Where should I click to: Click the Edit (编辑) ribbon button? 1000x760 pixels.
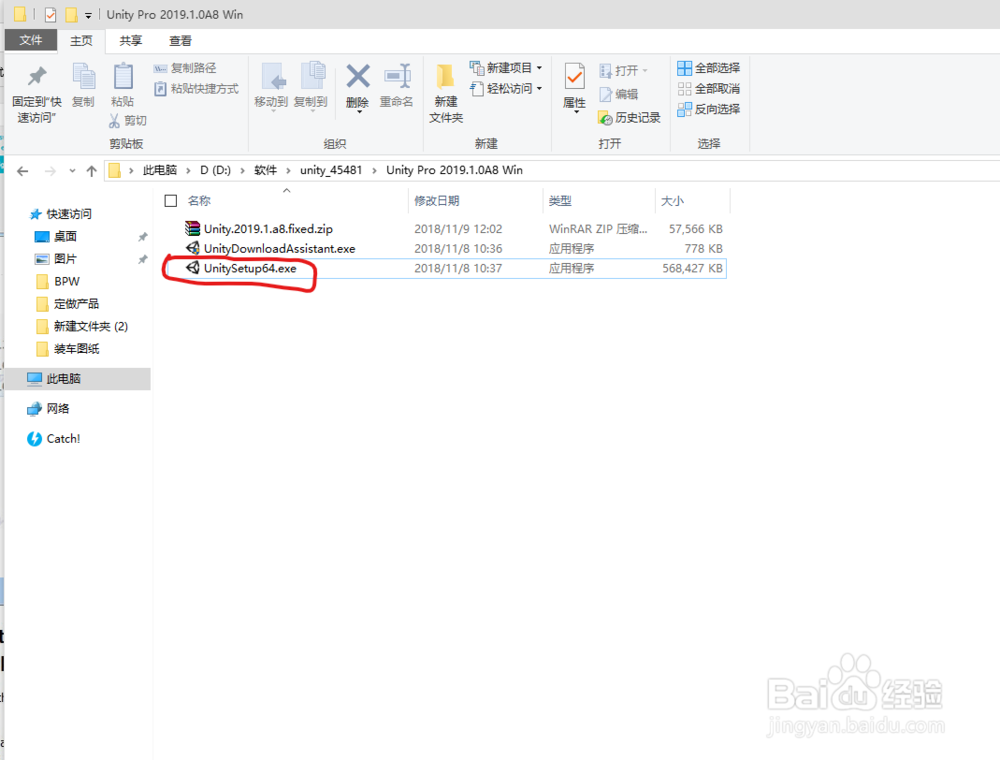point(619,94)
